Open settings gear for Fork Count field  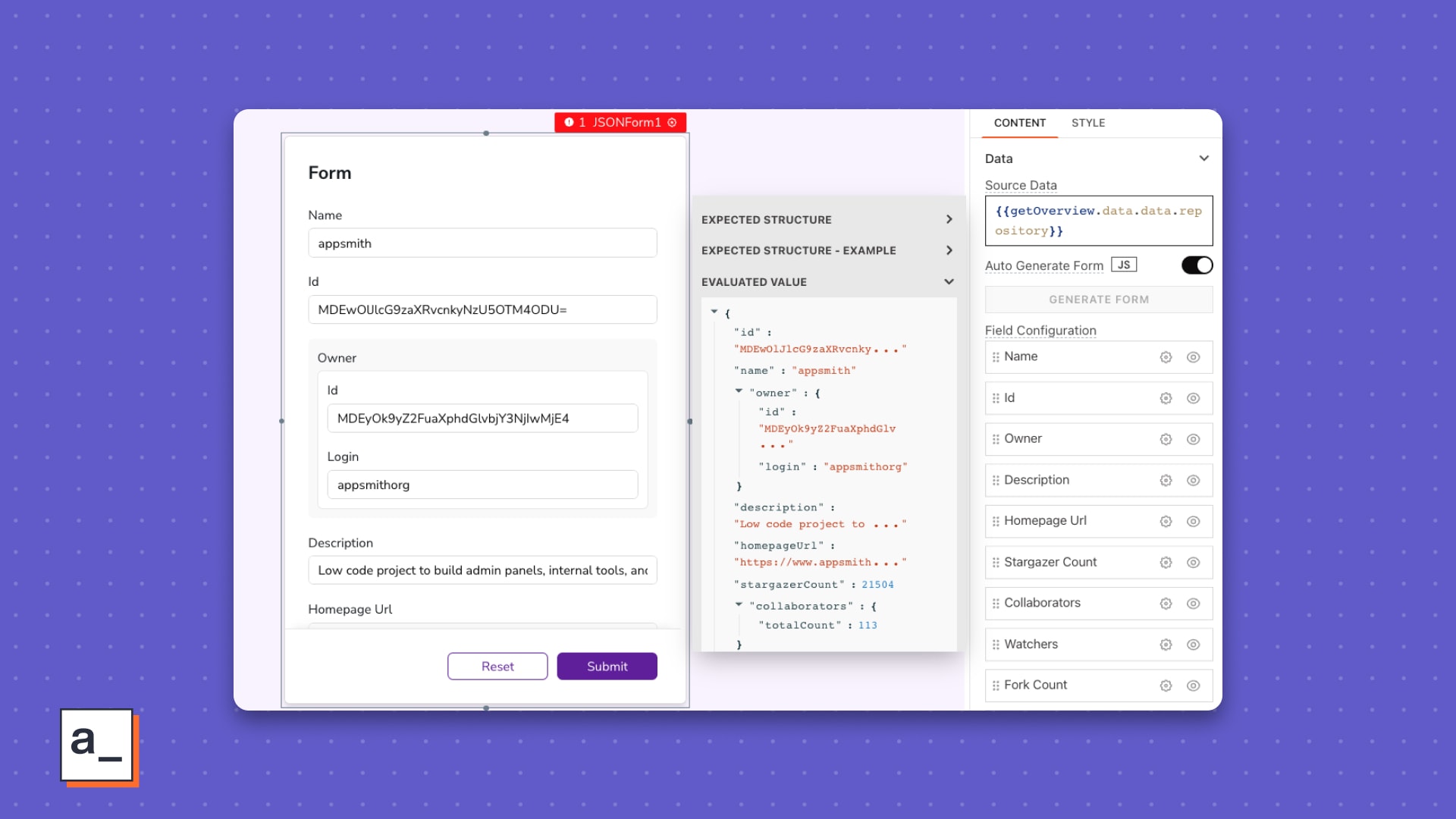pyautogui.click(x=1166, y=686)
